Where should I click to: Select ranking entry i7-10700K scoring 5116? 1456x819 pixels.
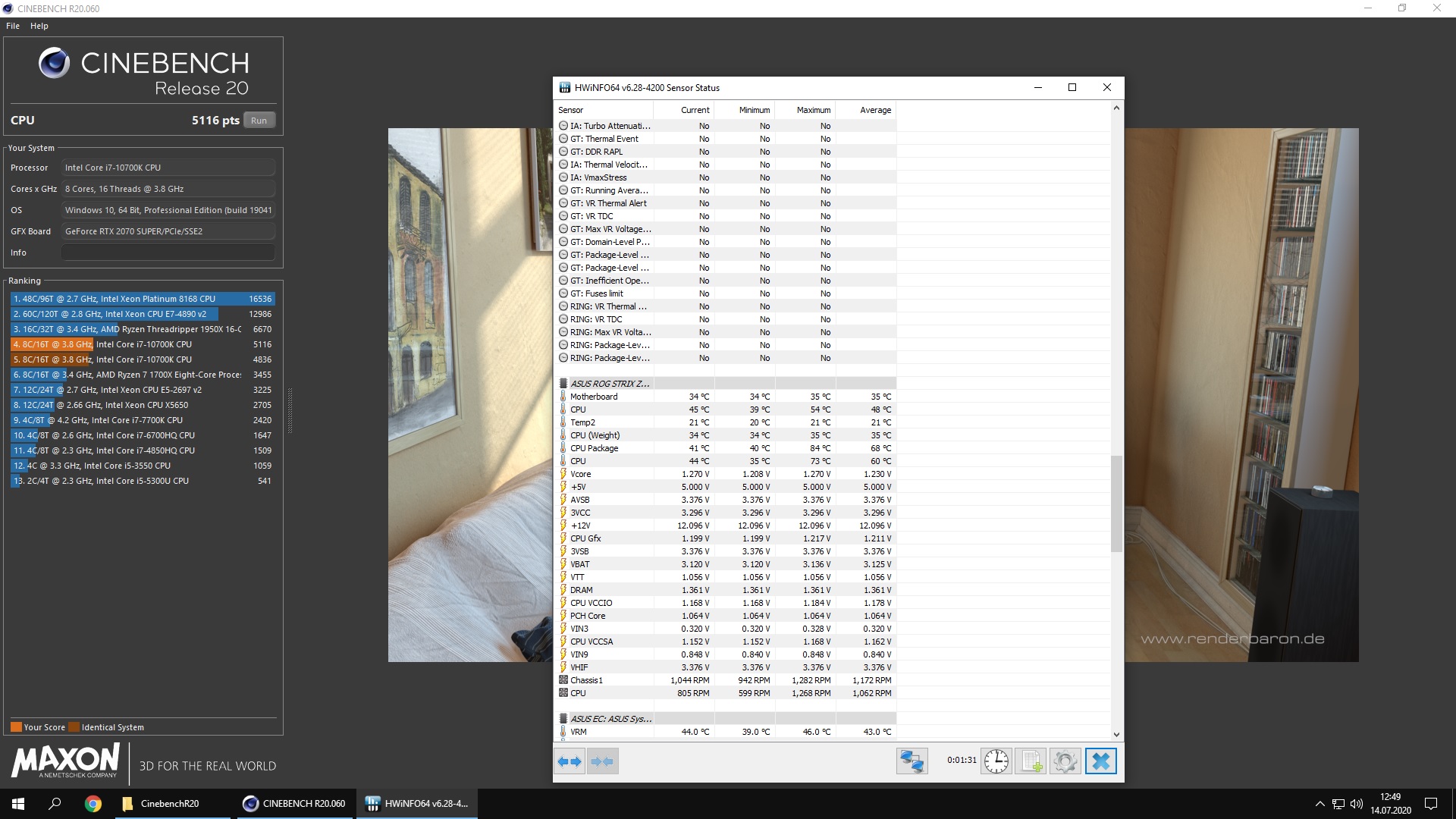pyautogui.click(x=143, y=344)
